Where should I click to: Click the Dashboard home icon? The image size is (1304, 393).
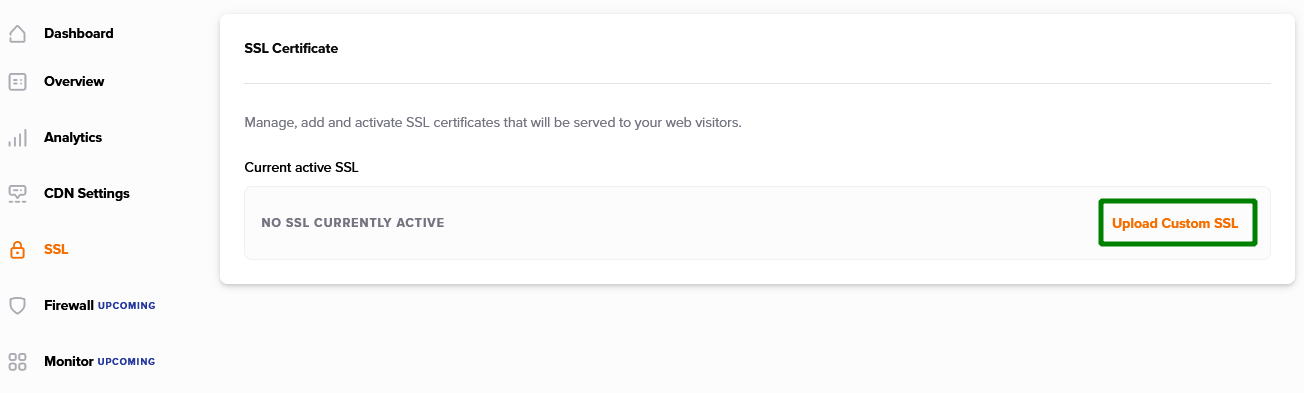click(17, 34)
